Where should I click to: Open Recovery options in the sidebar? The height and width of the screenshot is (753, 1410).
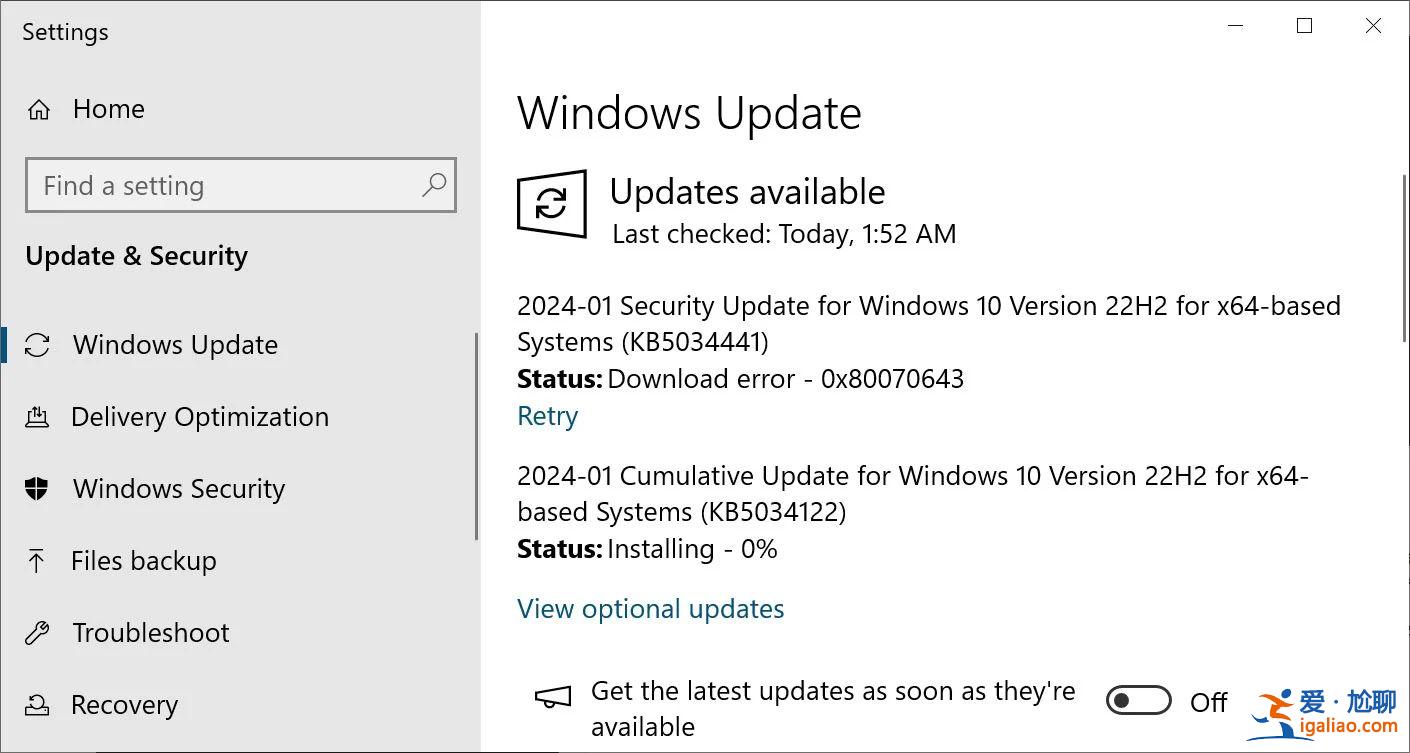point(123,705)
